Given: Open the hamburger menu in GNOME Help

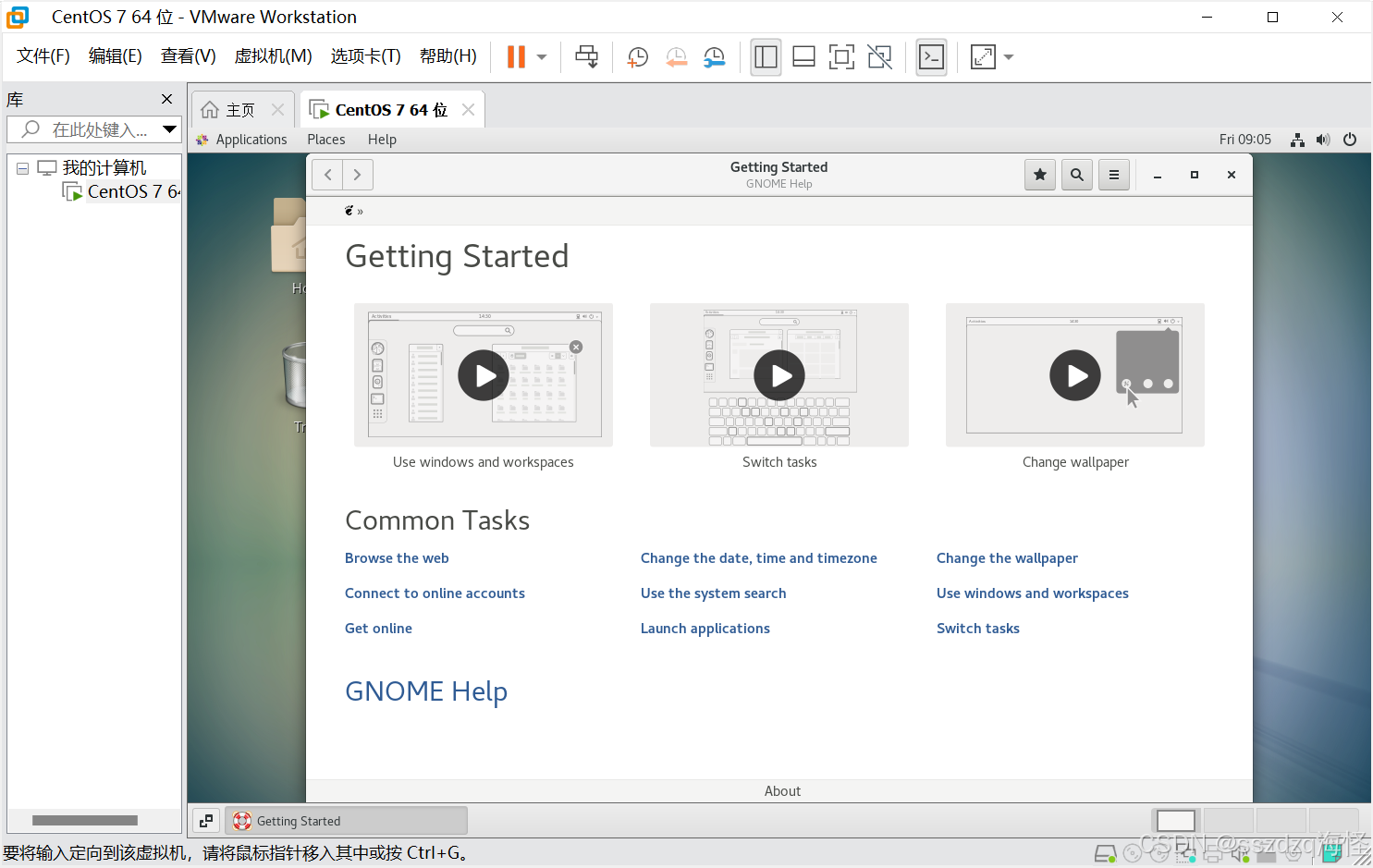Looking at the screenshot, I should [x=1114, y=175].
